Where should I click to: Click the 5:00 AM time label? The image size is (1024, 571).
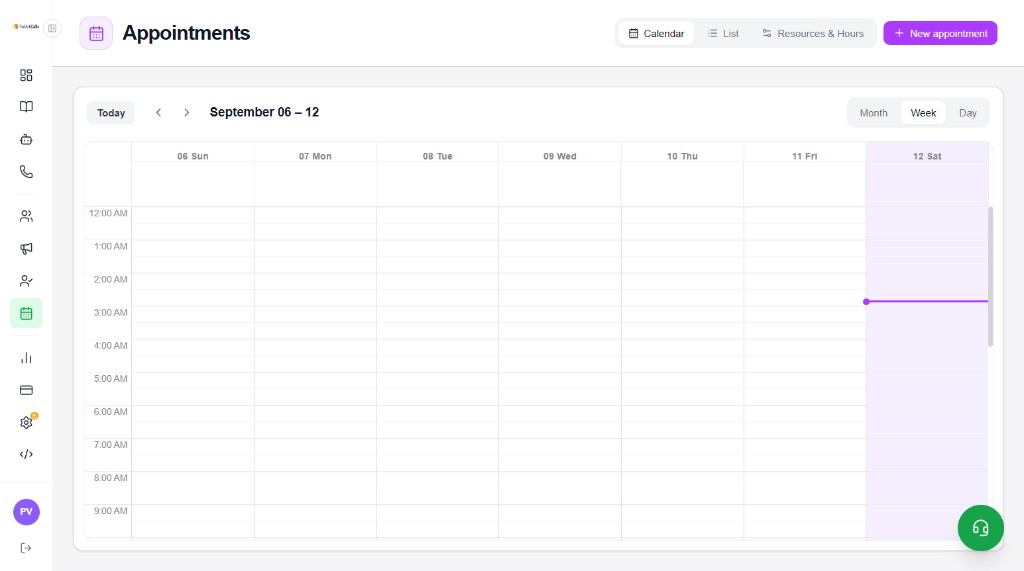point(110,378)
